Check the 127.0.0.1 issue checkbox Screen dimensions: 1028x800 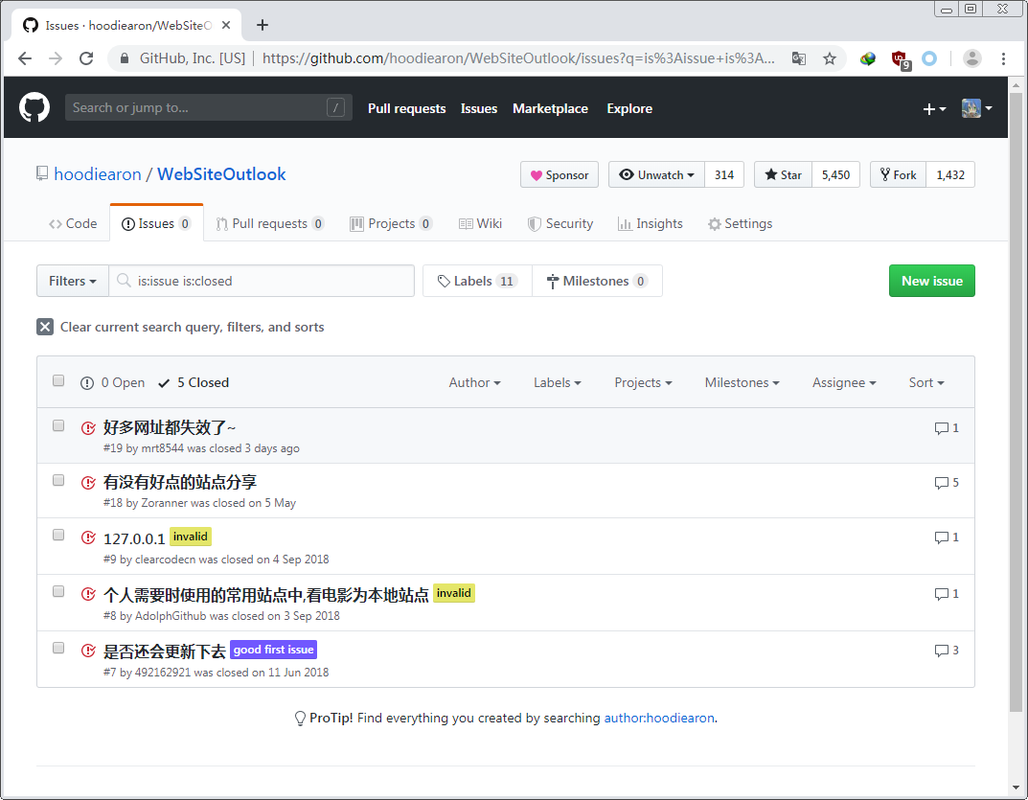coord(58,534)
